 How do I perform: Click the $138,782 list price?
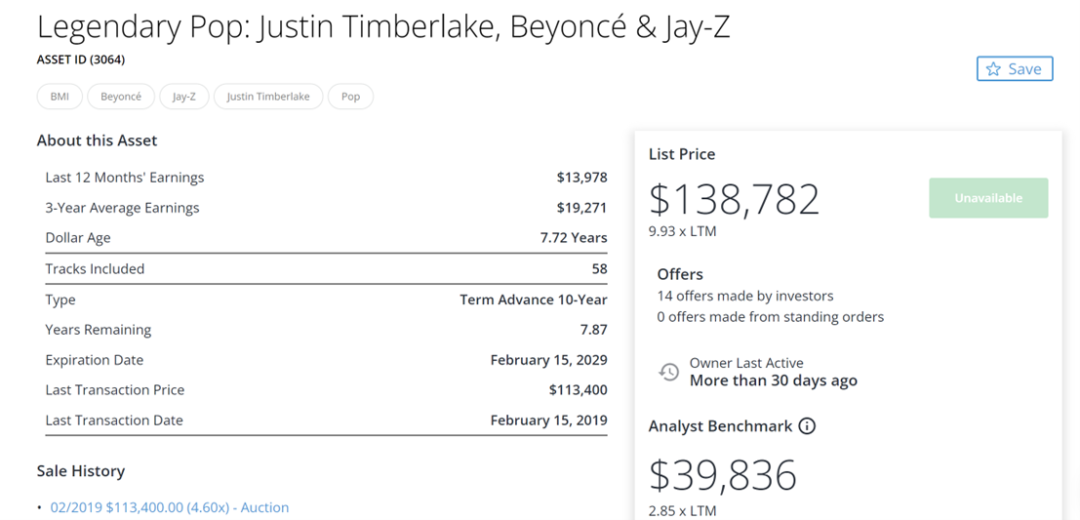[x=735, y=200]
